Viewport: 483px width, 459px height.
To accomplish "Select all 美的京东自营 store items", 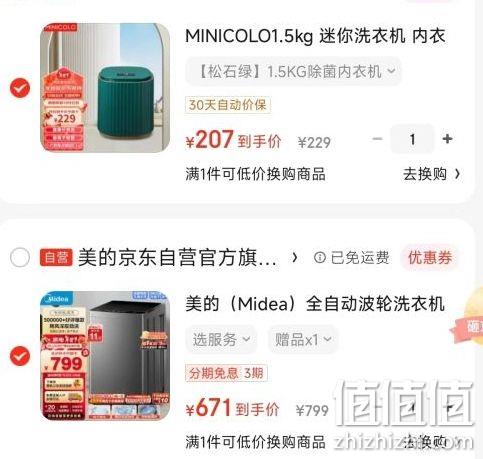I will click(x=20, y=257).
